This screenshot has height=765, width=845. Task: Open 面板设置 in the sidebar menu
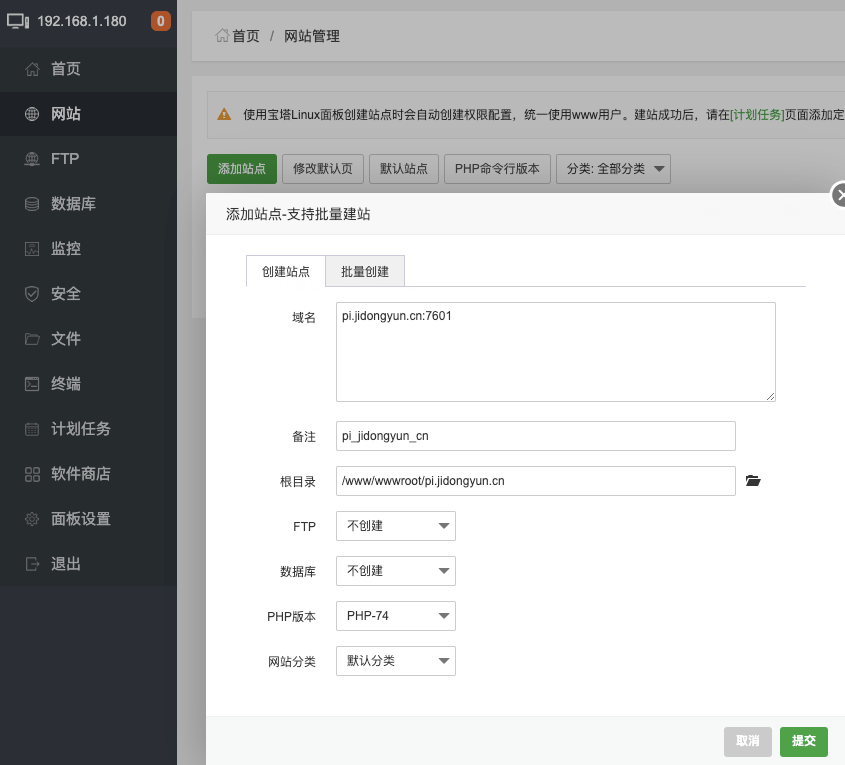(x=88, y=519)
